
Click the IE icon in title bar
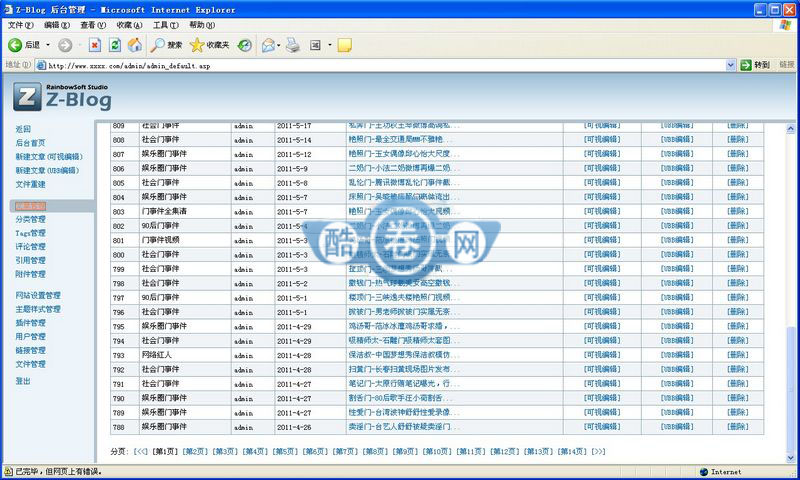pyautogui.click(x=8, y=9)
